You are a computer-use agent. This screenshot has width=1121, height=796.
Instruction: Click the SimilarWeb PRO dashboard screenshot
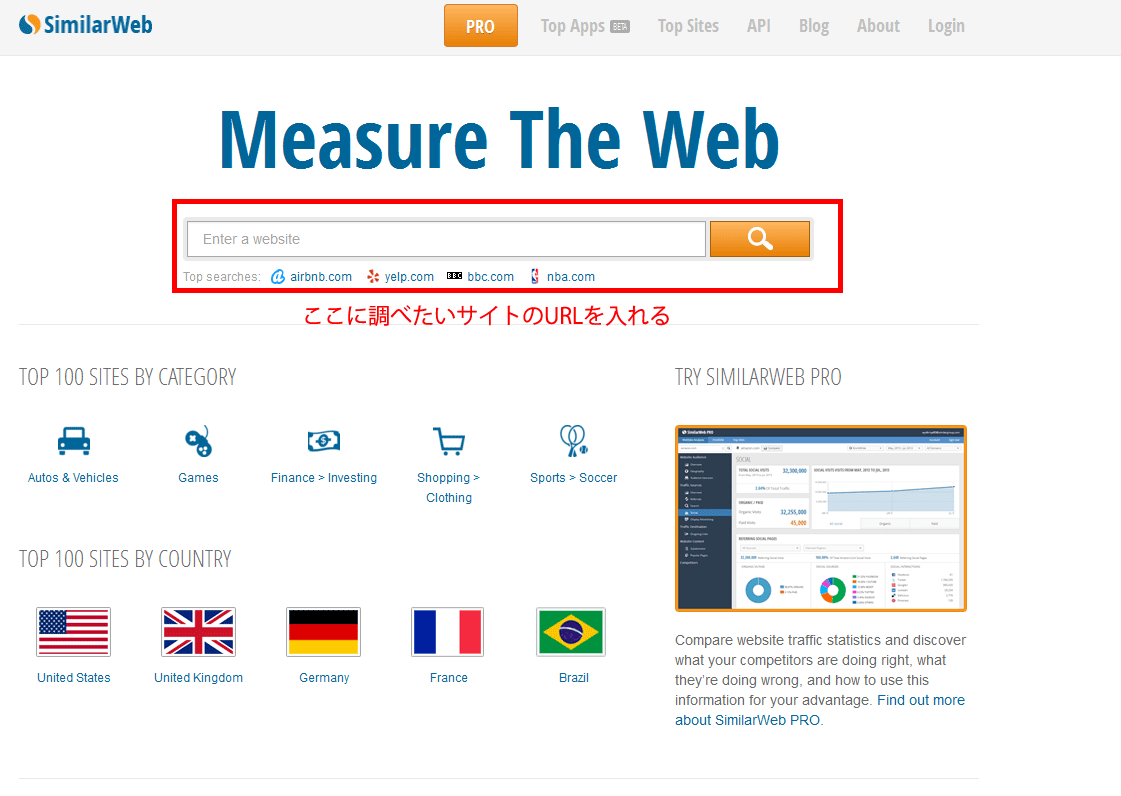click(x=821, y=519)
